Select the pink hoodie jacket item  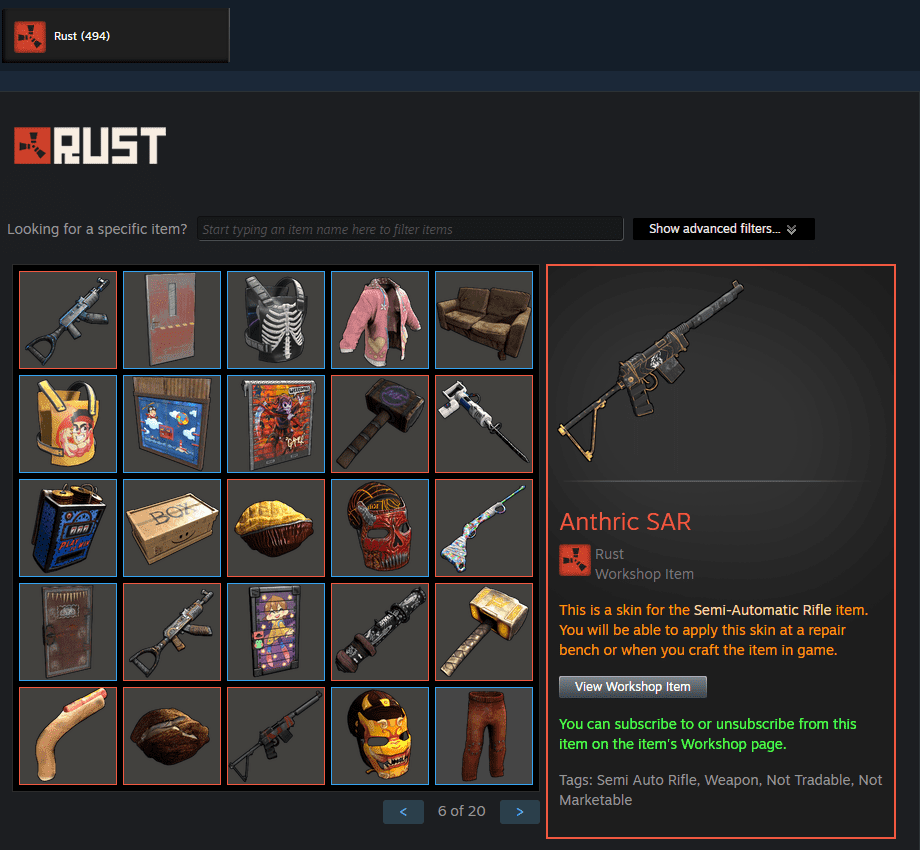click(x=380, y=320)
